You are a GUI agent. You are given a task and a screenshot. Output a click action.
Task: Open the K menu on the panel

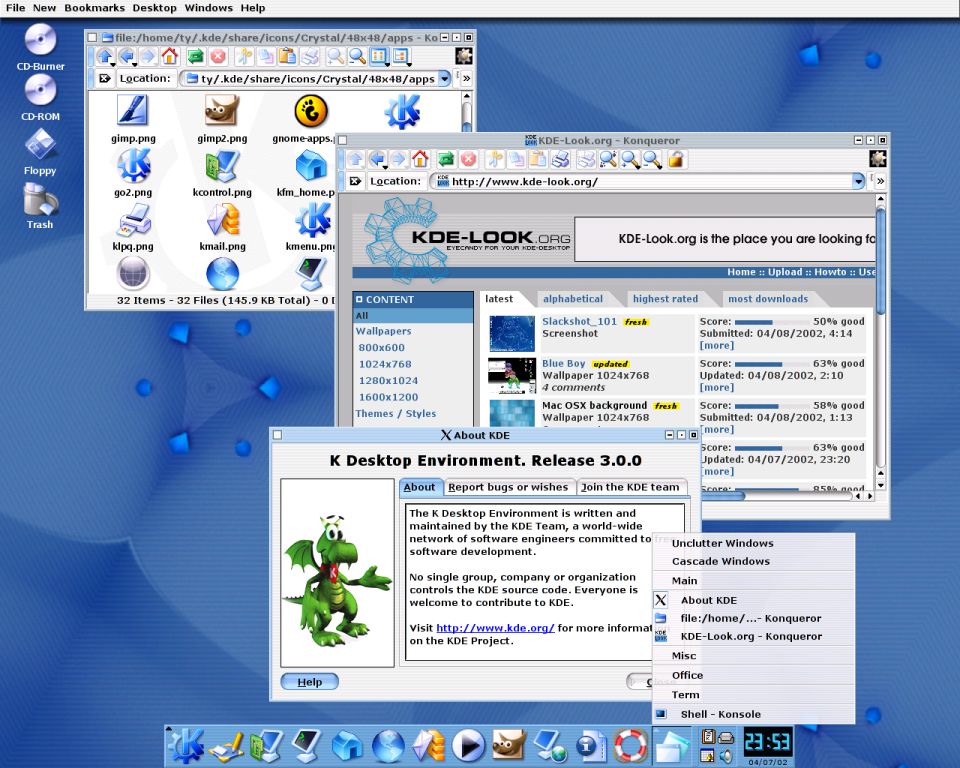[x=186, y=745]
